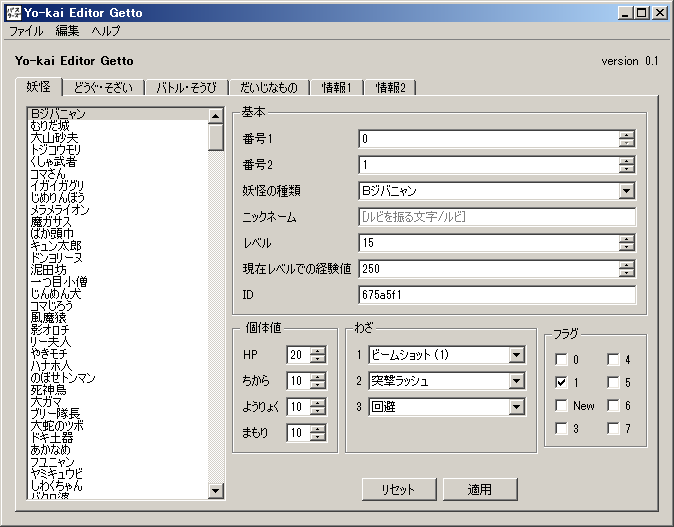Select コマさん in the list
The width and height of the screenshot is (674, 527).
pyautogui.click(x=118, y=174)
